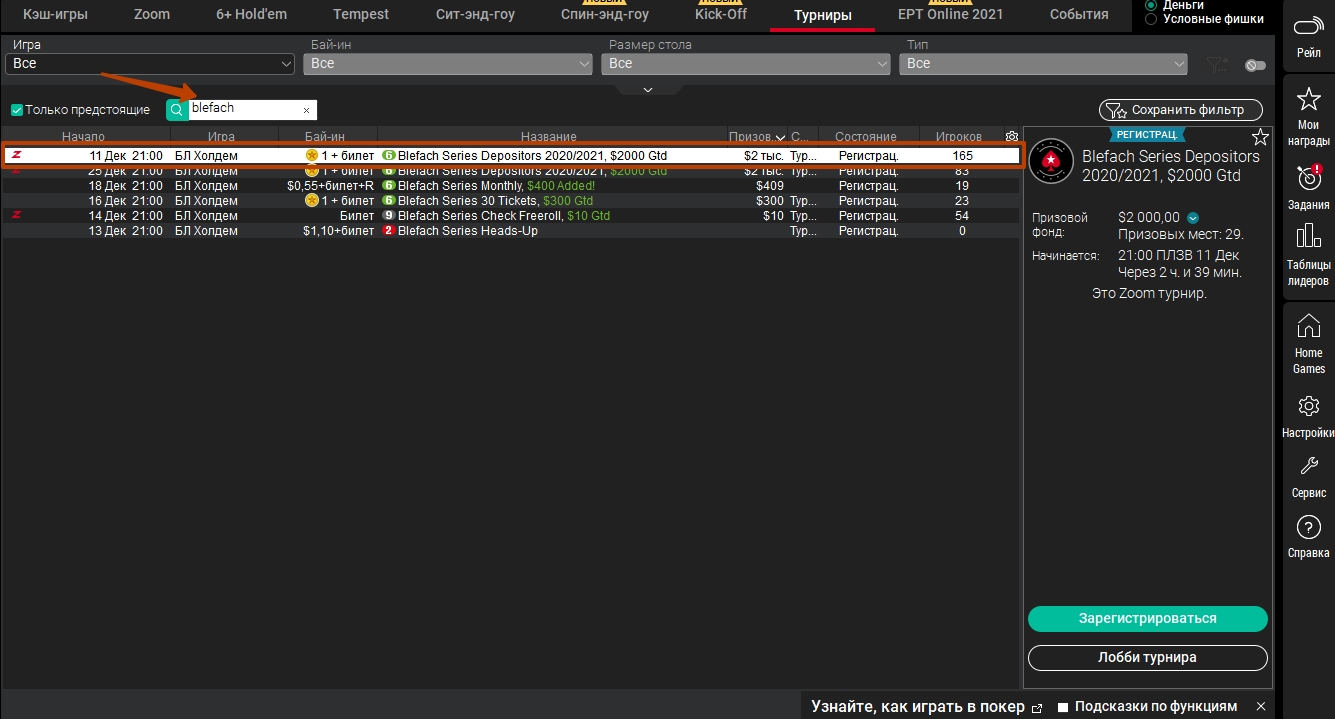Viewport: 1335px width, 719px height.
Task: Switch to Tempest tab
Action: pyautogui.click(x=360, y=14)
